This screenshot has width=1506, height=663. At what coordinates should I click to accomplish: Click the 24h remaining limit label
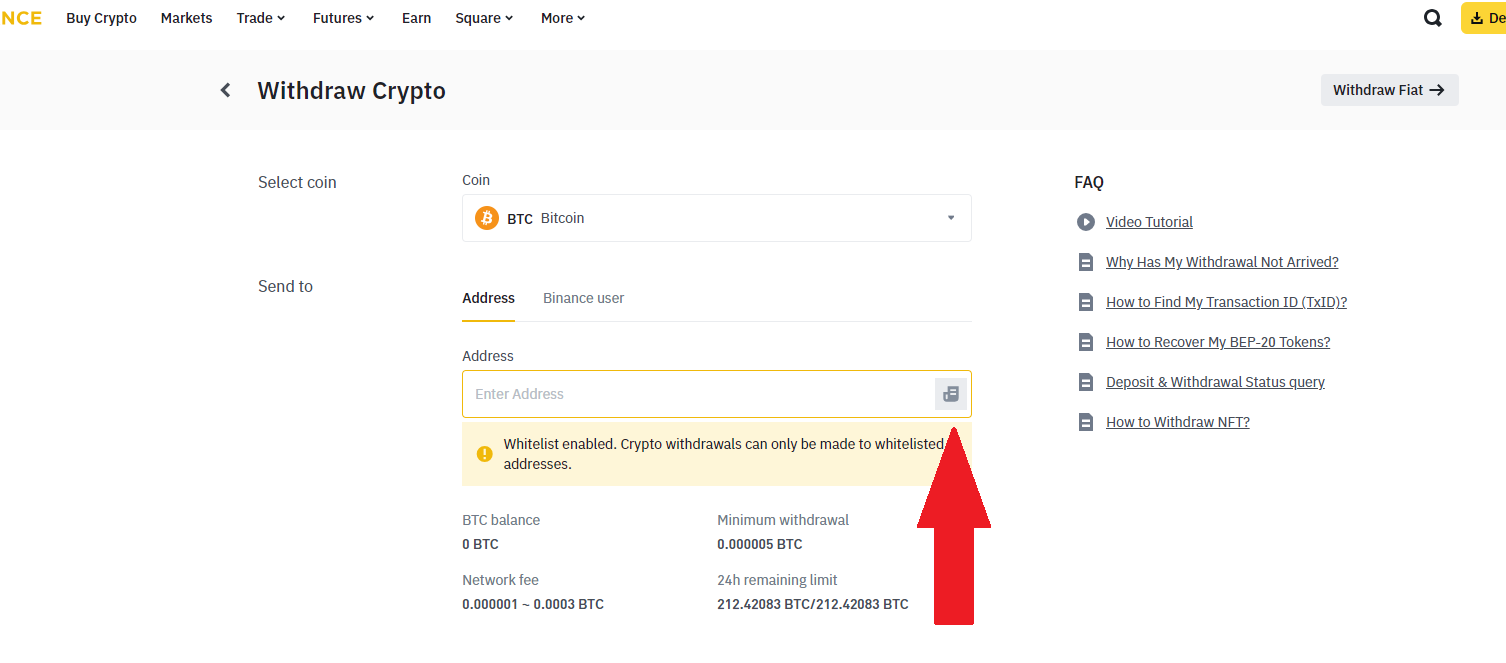coord(777,580)
